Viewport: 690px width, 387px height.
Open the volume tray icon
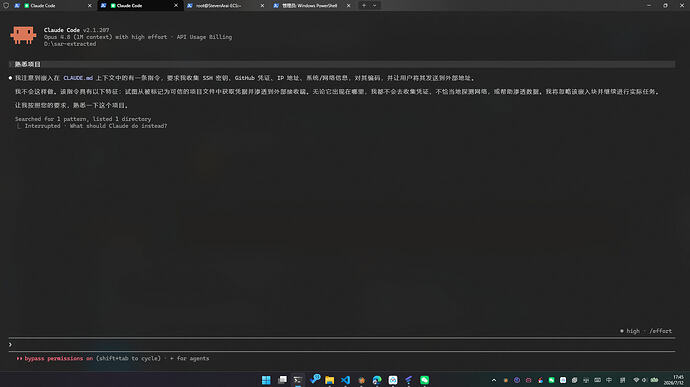644,380
